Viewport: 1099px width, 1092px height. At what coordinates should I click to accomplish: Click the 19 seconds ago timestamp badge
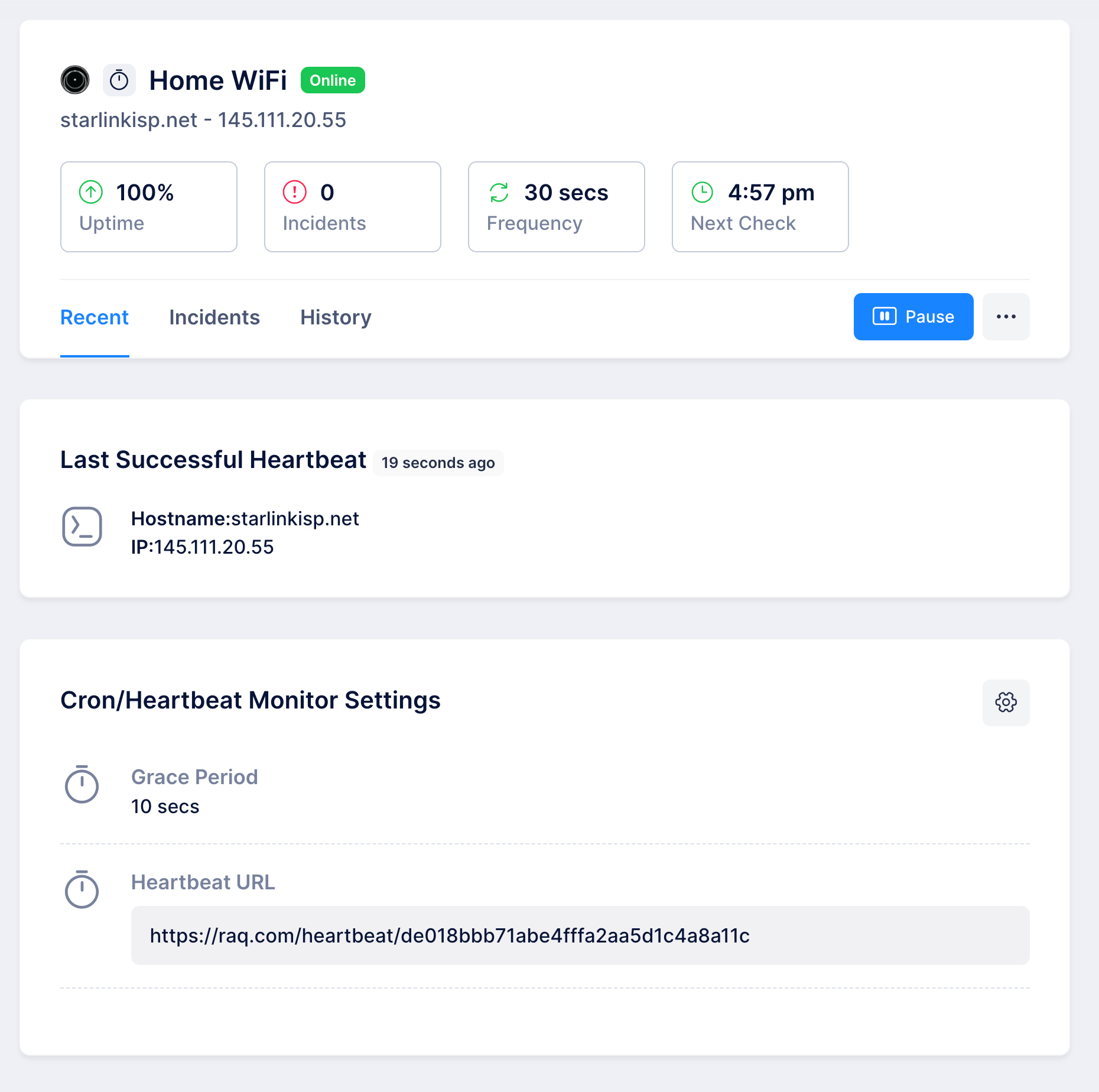point(438,463)
